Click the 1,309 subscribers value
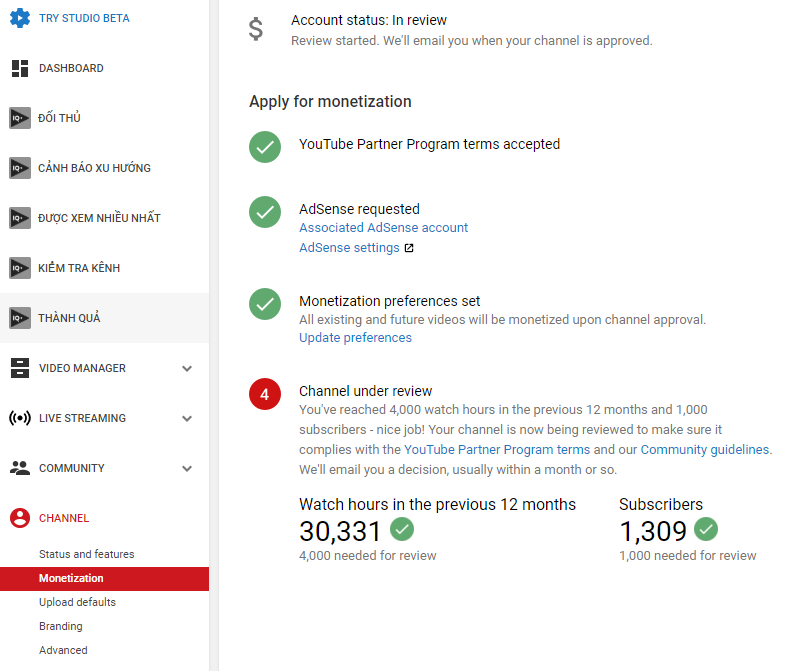This screenshot has height=671, width=798. pos(652,531)
